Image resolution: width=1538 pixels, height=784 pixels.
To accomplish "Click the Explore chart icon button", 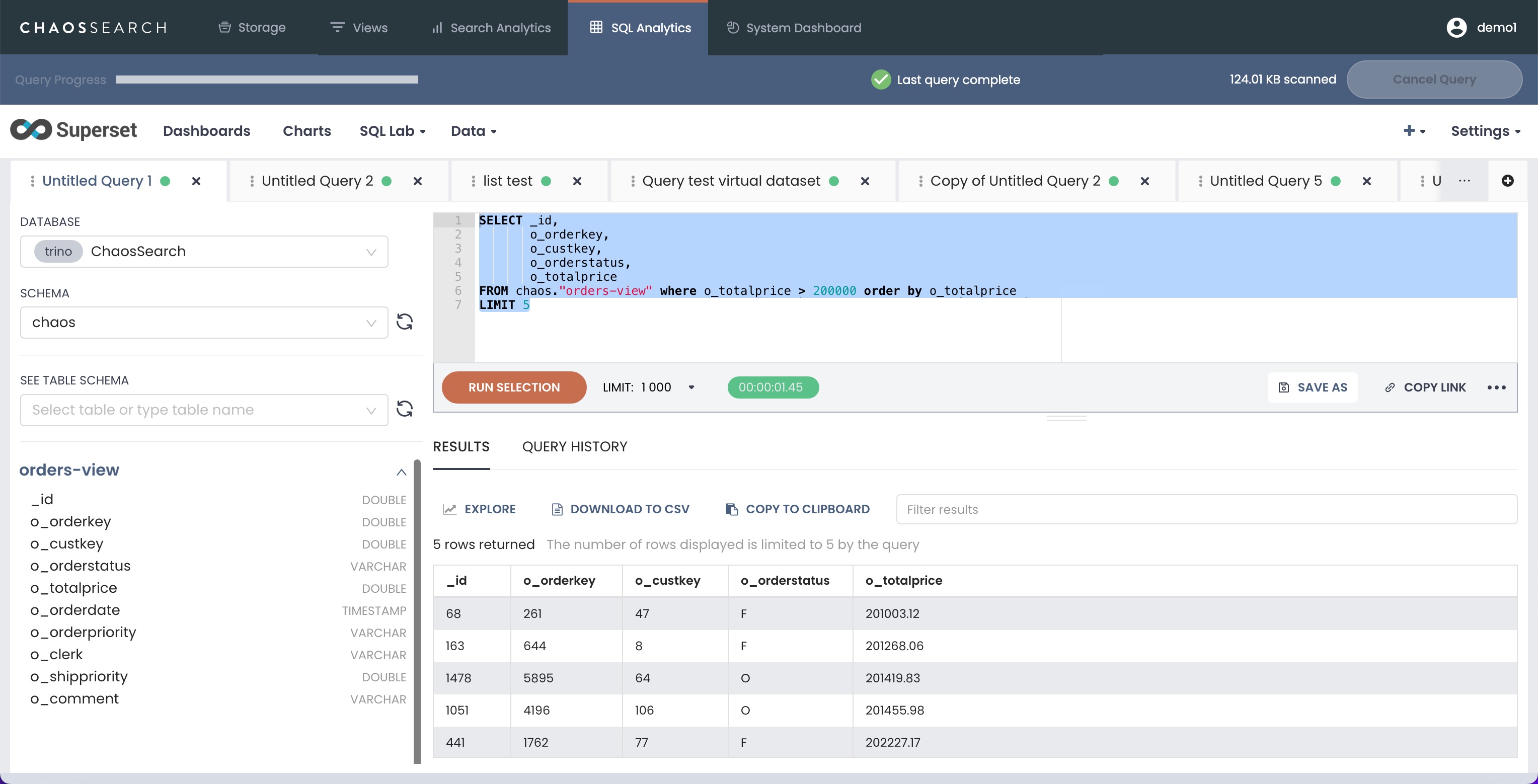I will coord(479,509).
